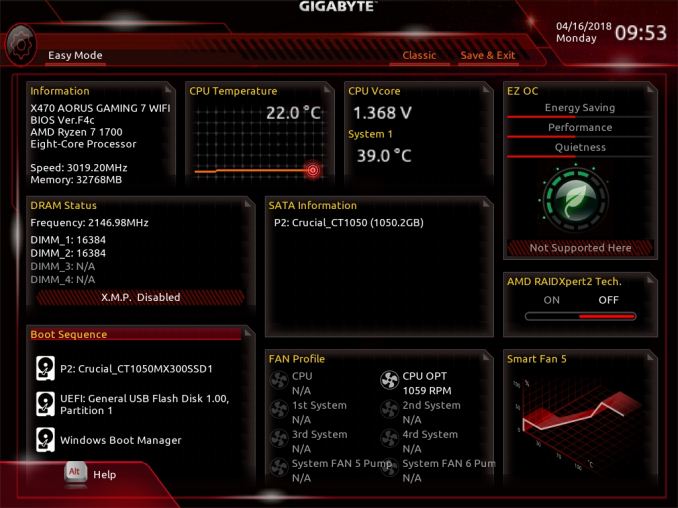The height and width of the screenshot is (508, 678).
Task: Set AMD RAIDXpert2 Tech. to OFF
Action: coord(608,300)
